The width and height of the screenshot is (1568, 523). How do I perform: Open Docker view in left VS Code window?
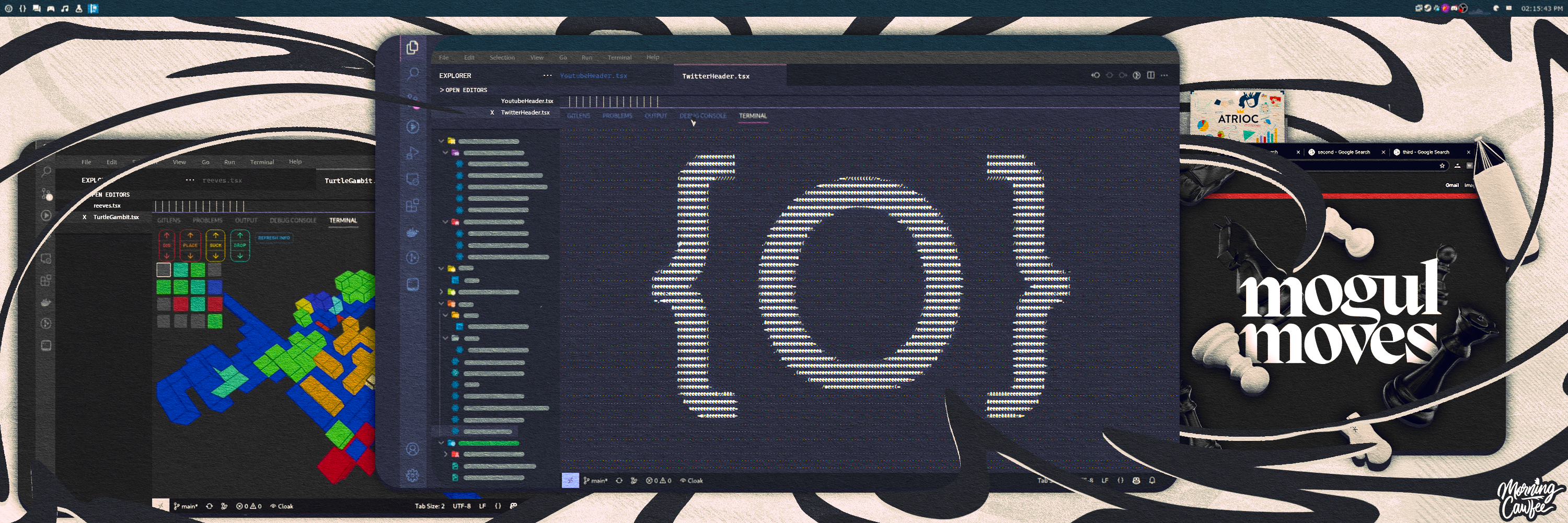(x=47, y=302)
